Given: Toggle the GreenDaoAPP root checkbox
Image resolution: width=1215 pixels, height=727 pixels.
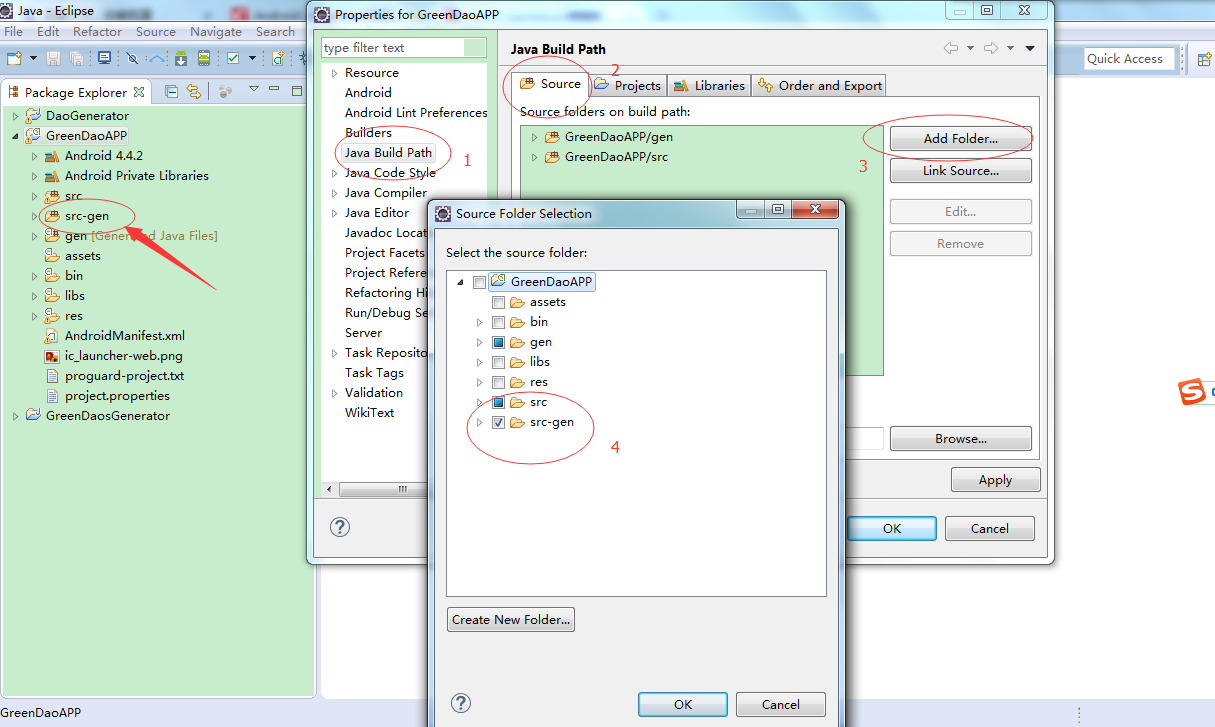Looking at the screenshot, I should point(479,282).
